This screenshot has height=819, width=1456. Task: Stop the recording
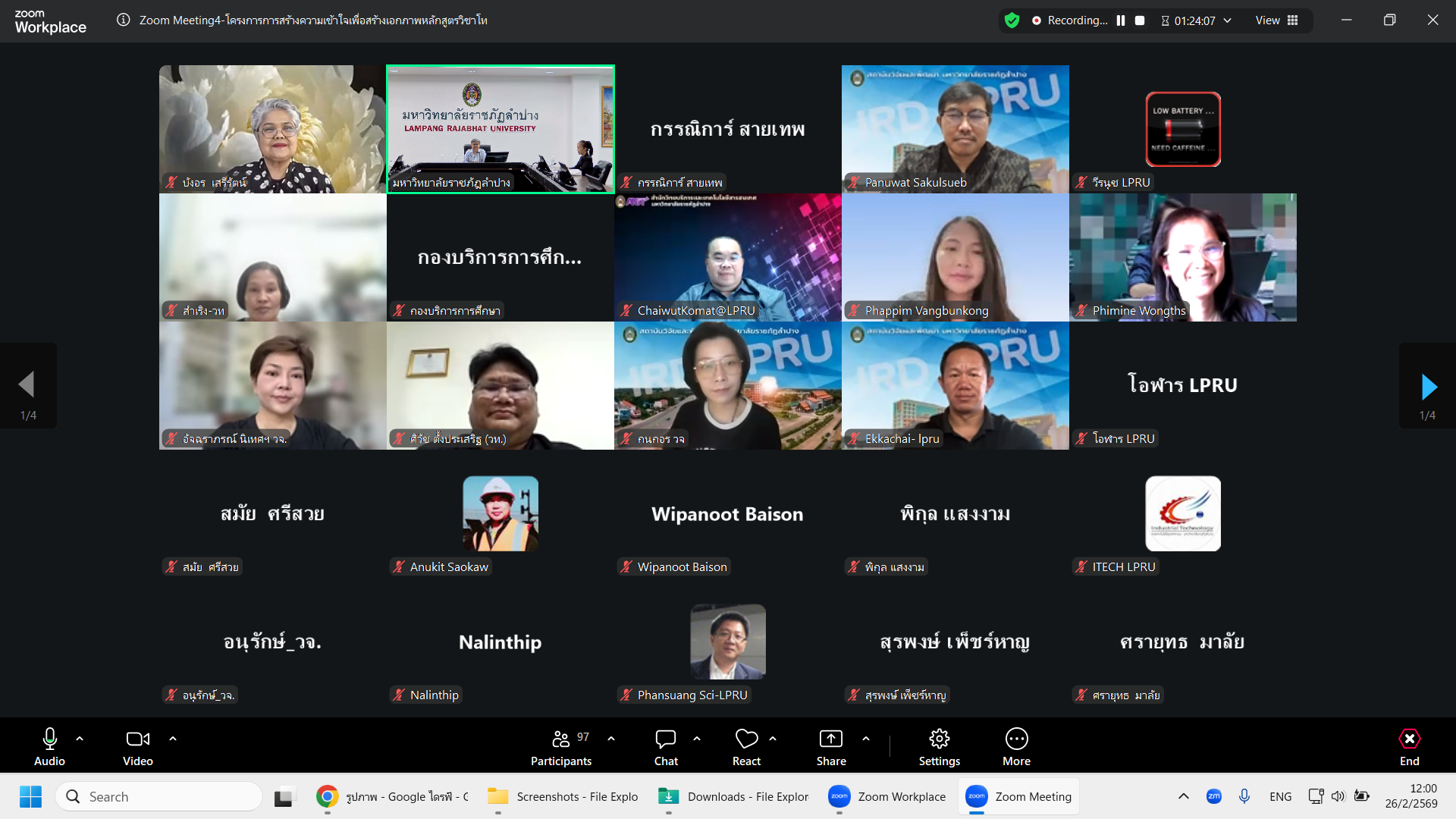[1140, 20]
